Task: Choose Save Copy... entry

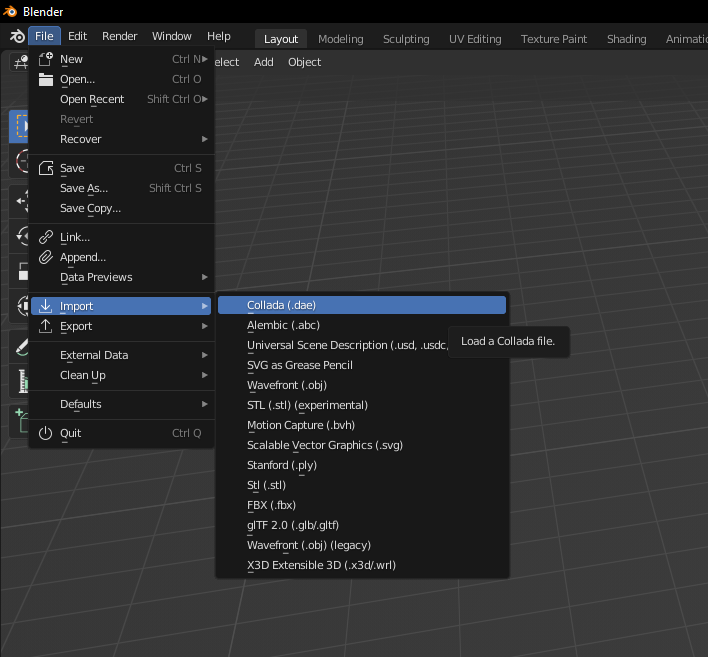Action: pos(121,208)
